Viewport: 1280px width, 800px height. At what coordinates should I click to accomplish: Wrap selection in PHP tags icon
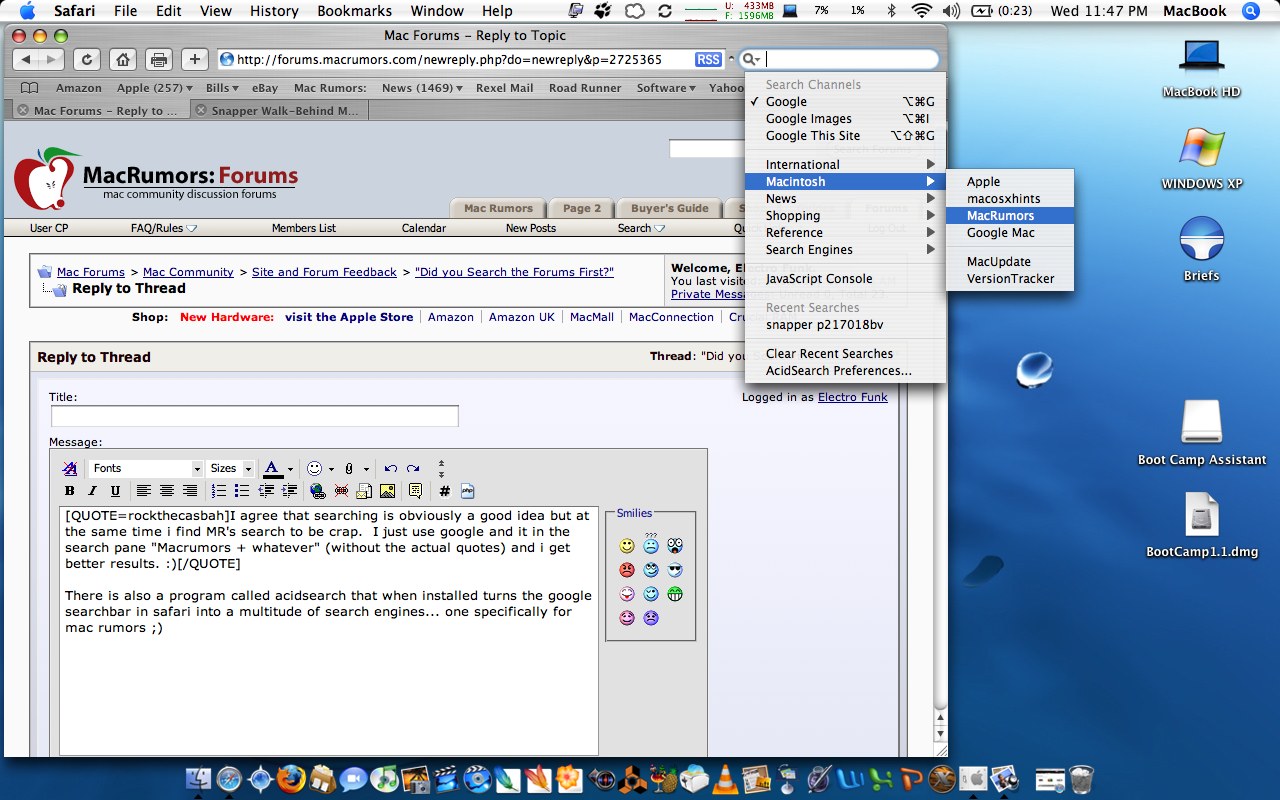tap(467, 491)
